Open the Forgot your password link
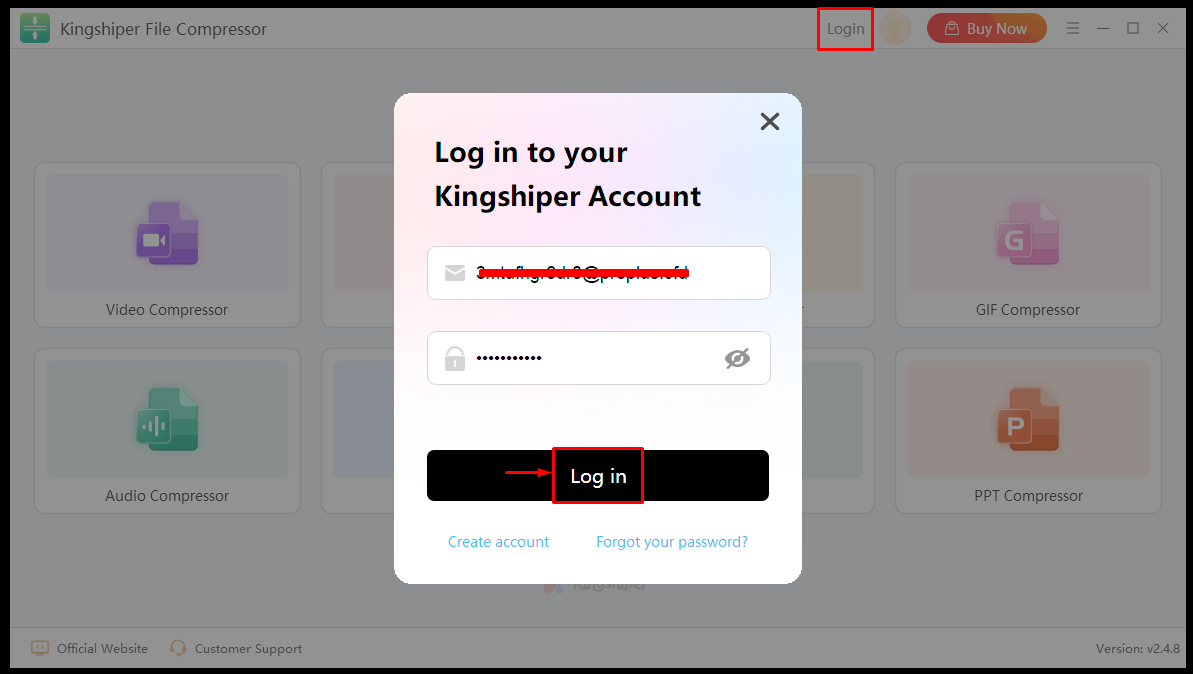 point(672,542)
